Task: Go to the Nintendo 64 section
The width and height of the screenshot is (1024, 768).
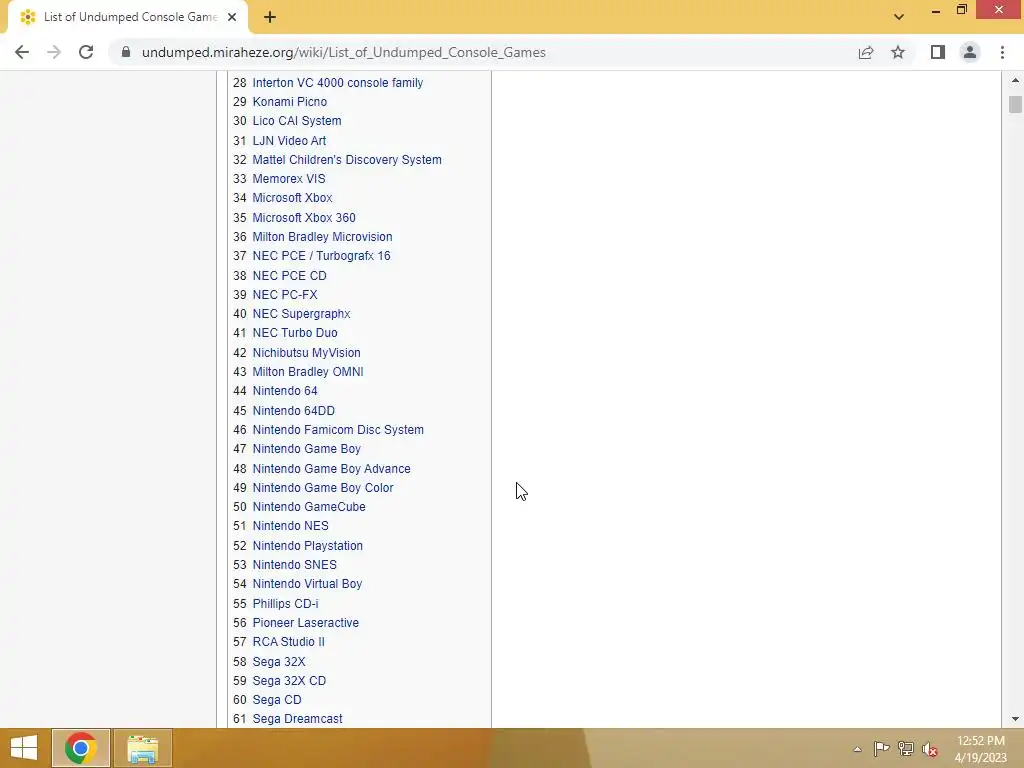Action: [285, 391]
